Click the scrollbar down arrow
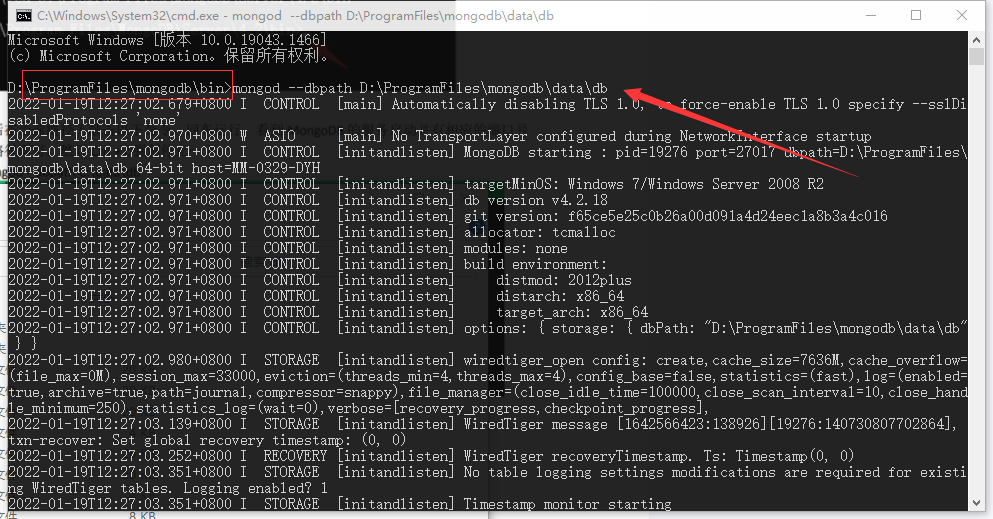 (976, 503)
